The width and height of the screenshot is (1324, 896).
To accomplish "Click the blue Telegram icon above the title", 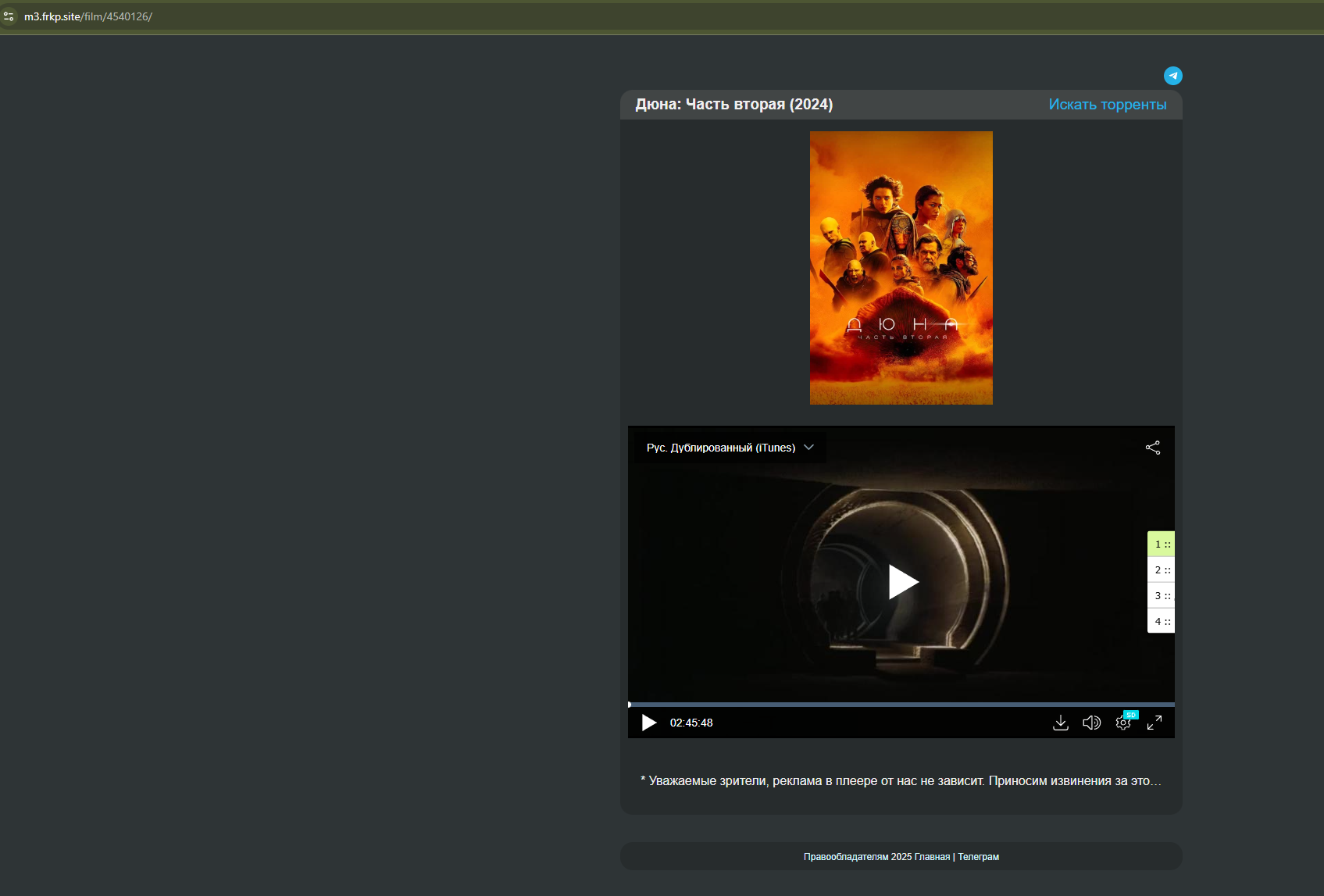I will pyautogui.click(x=1172, y=76).
